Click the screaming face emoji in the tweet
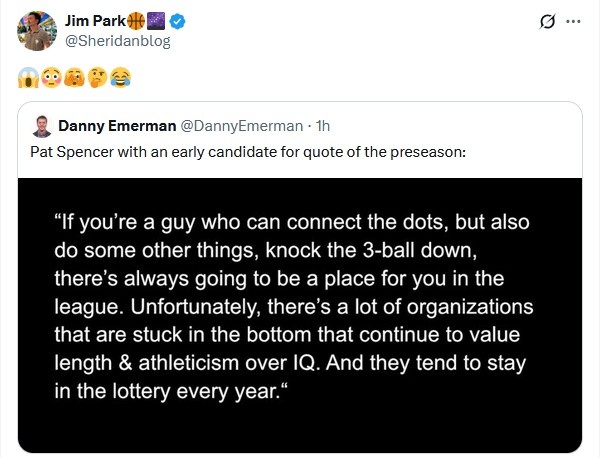The height and width of the screenshot is (457, 604). [26, 75]
